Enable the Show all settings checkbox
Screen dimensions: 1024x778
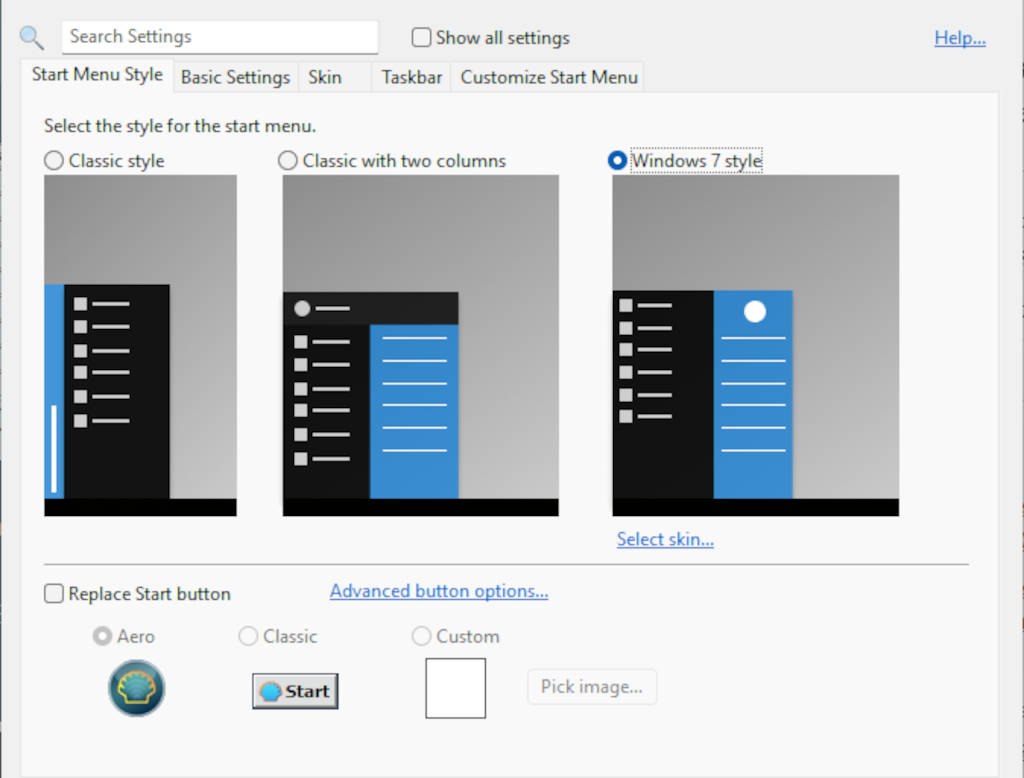[x=422, y=38]
